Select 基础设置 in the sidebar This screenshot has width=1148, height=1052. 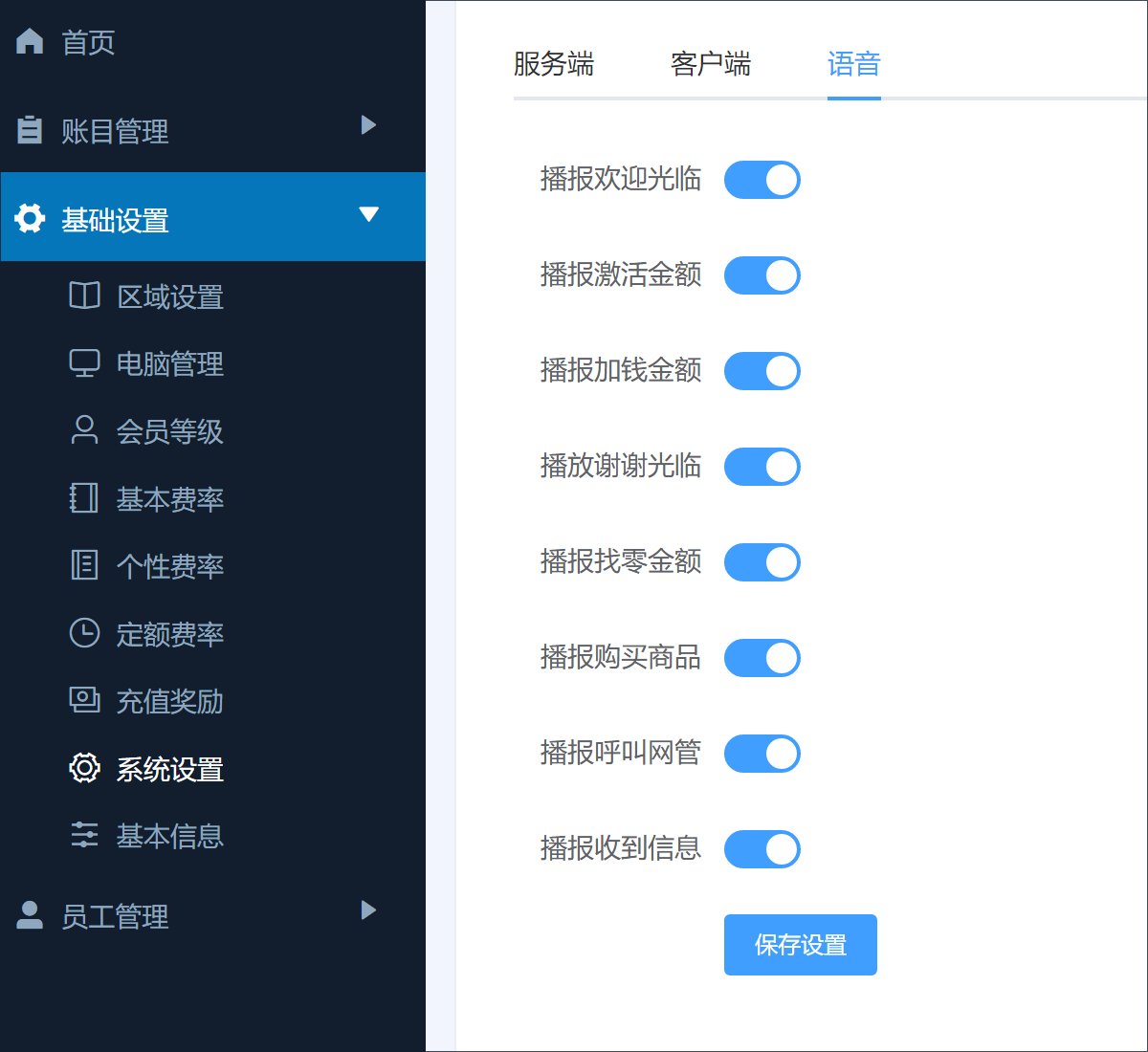212,217
